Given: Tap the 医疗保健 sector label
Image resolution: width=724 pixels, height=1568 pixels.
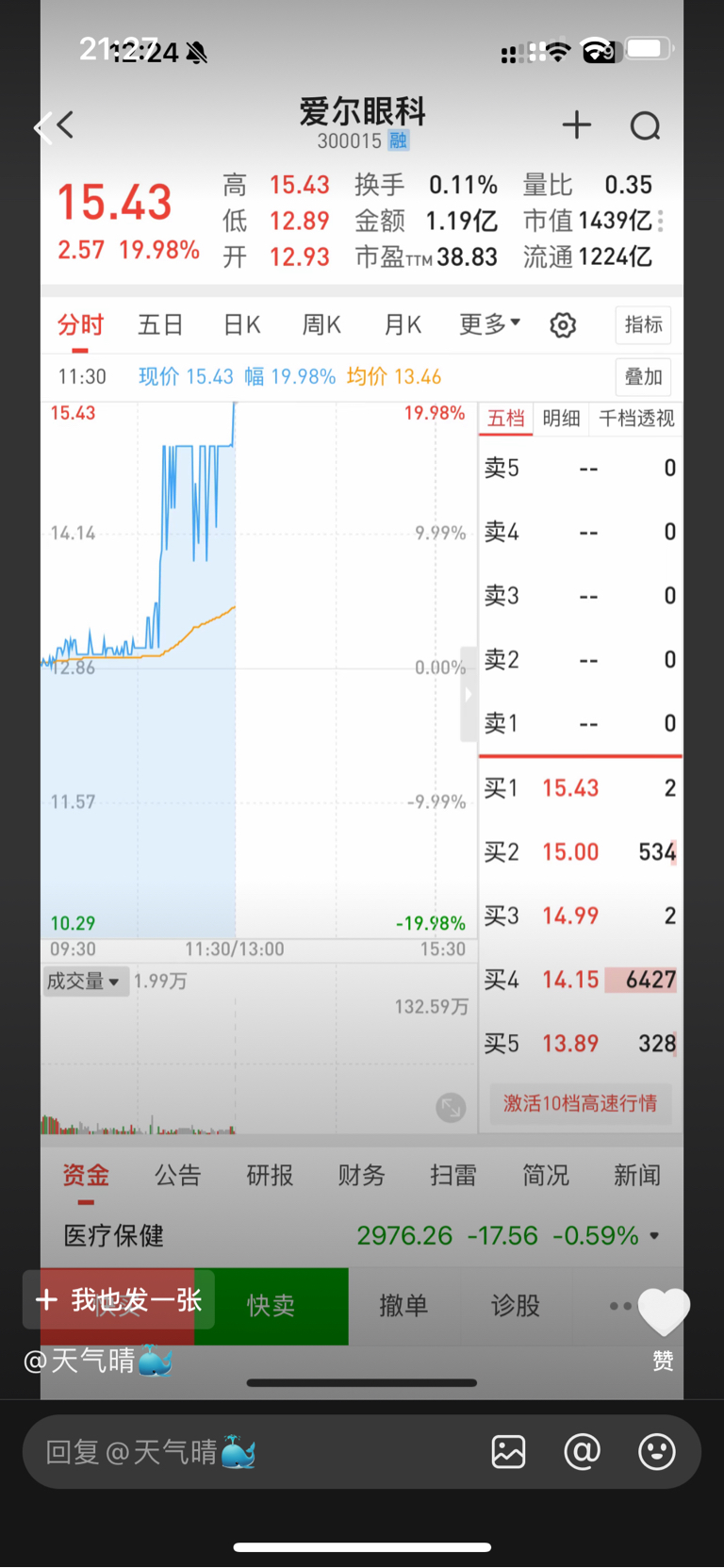Looking at the screenshot, I should (113, 1236).
